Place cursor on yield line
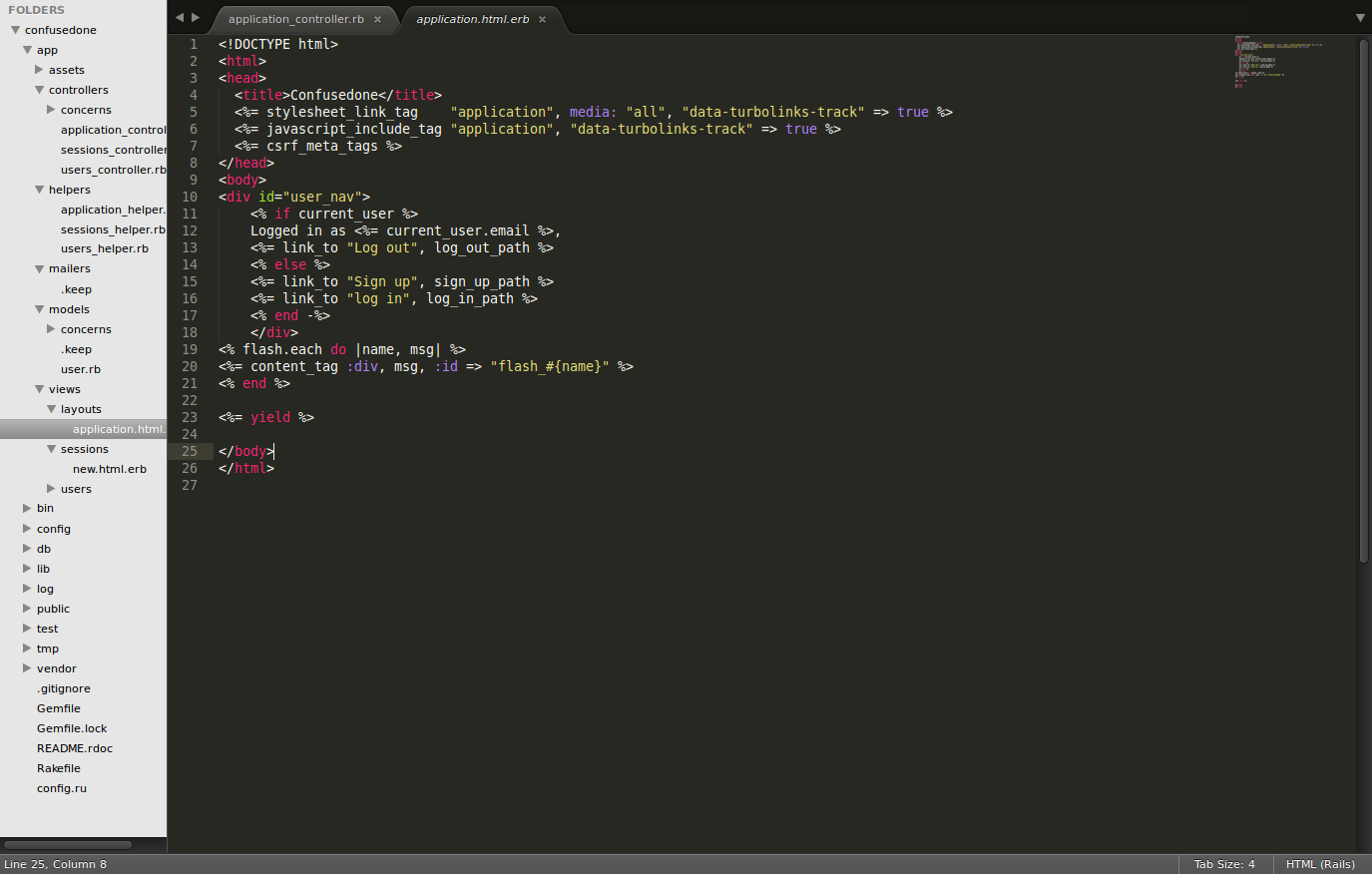Image resolution: width=1372 pixels, height=874 pixels. click(x=266, y=417)
